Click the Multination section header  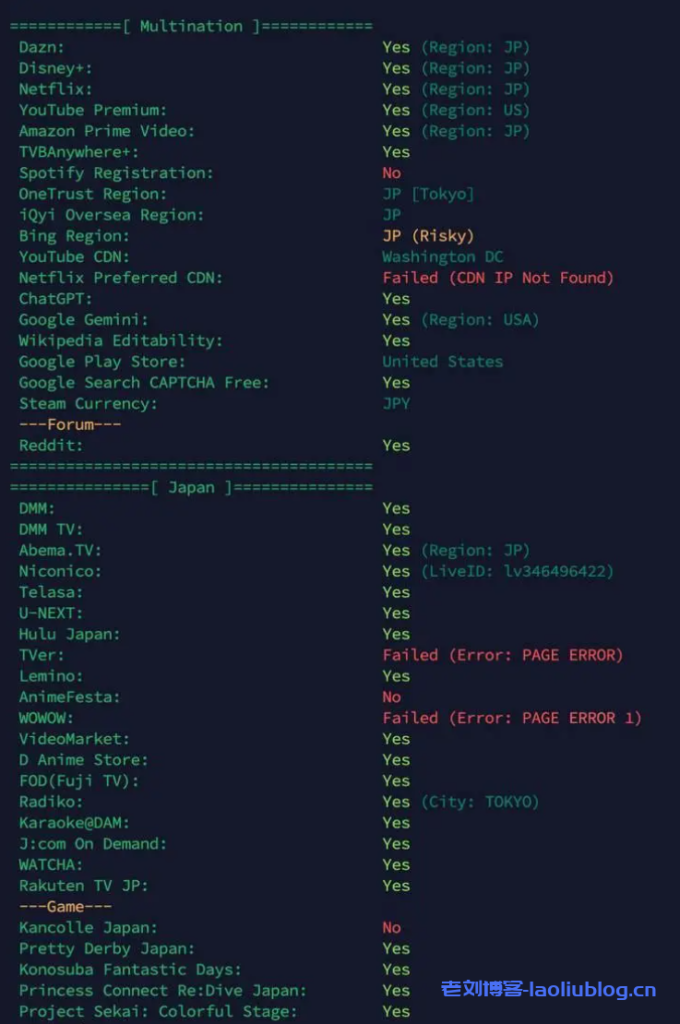tap(191, 26)
